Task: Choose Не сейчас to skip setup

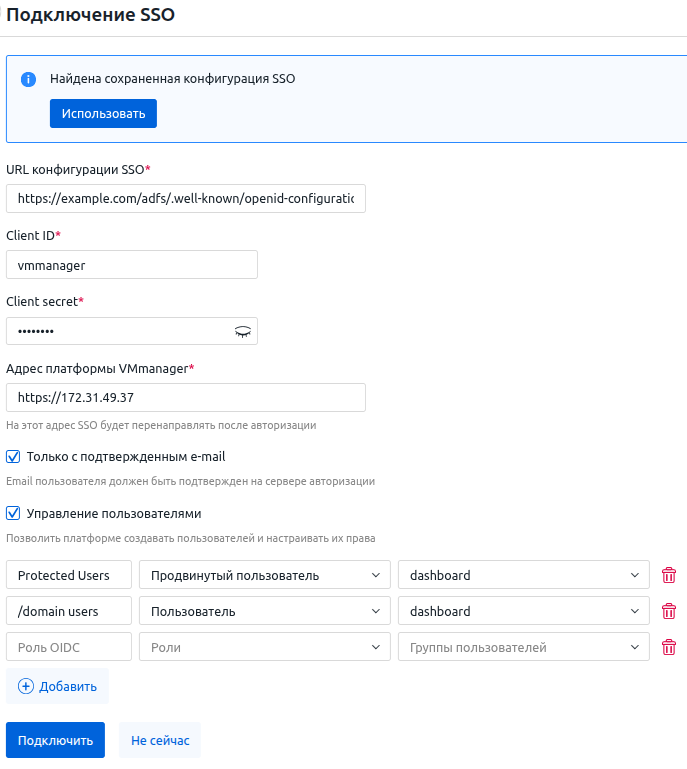Action: [160, 740]
